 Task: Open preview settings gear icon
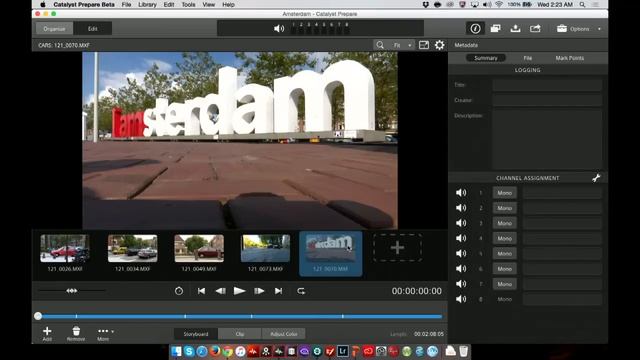coord(440,45)
